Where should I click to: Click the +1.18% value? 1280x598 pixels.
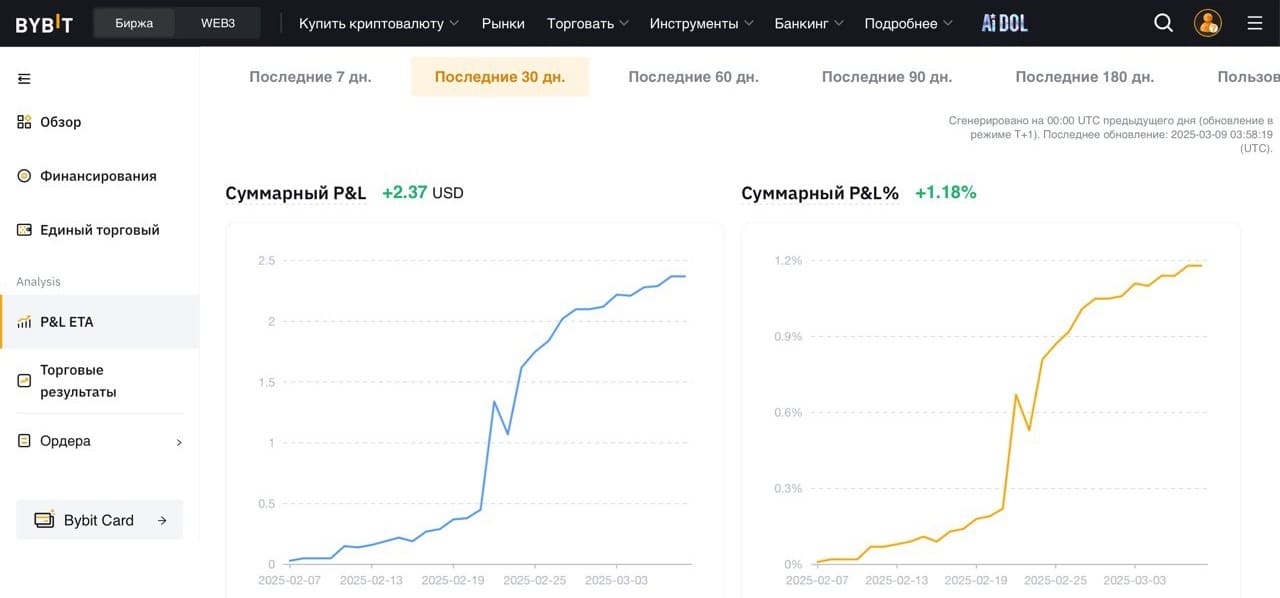pos(946,192)
